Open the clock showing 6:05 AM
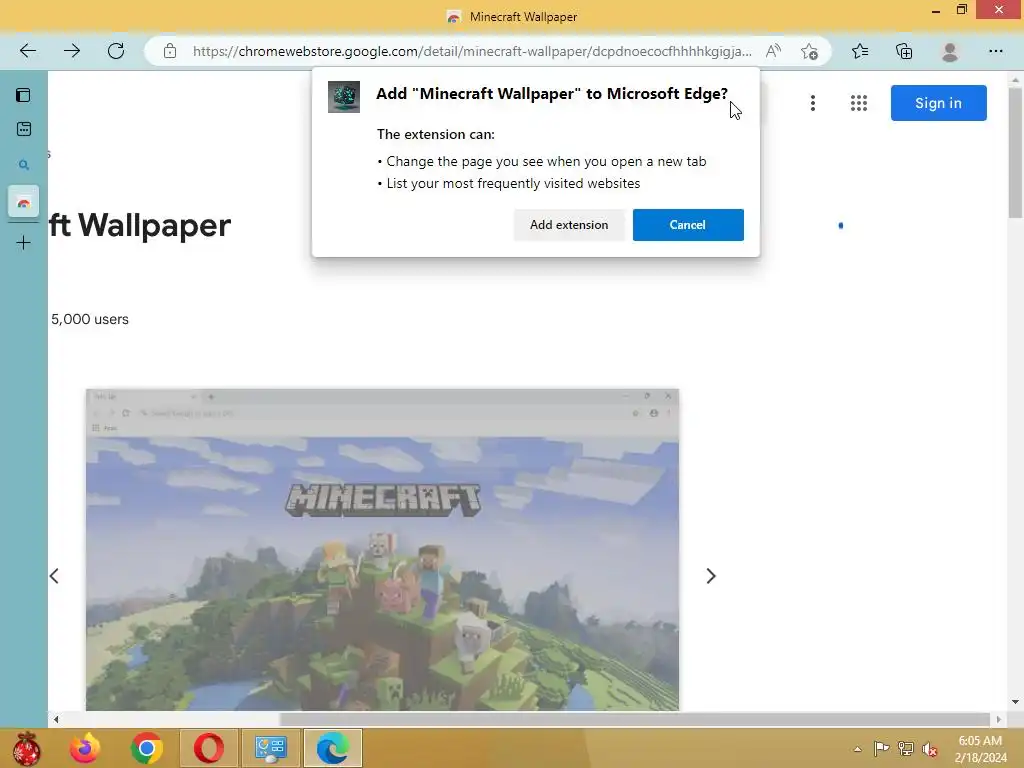 coord(980,749)
